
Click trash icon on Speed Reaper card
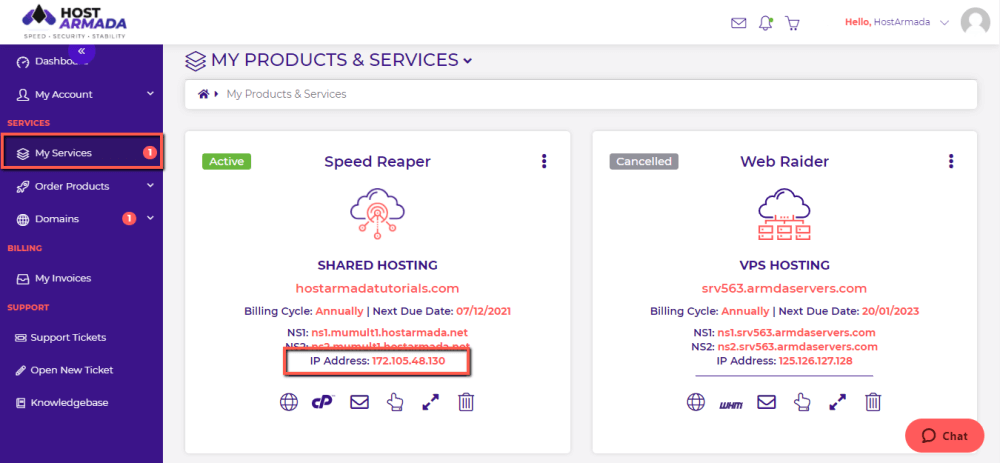point(466,402)
